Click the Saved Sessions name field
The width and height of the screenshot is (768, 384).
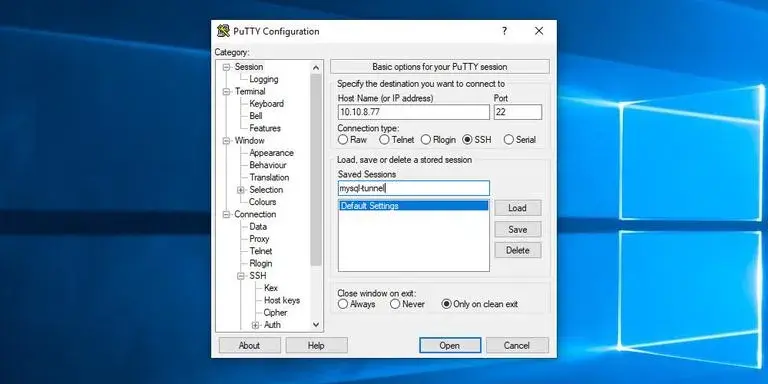[413, 188]
